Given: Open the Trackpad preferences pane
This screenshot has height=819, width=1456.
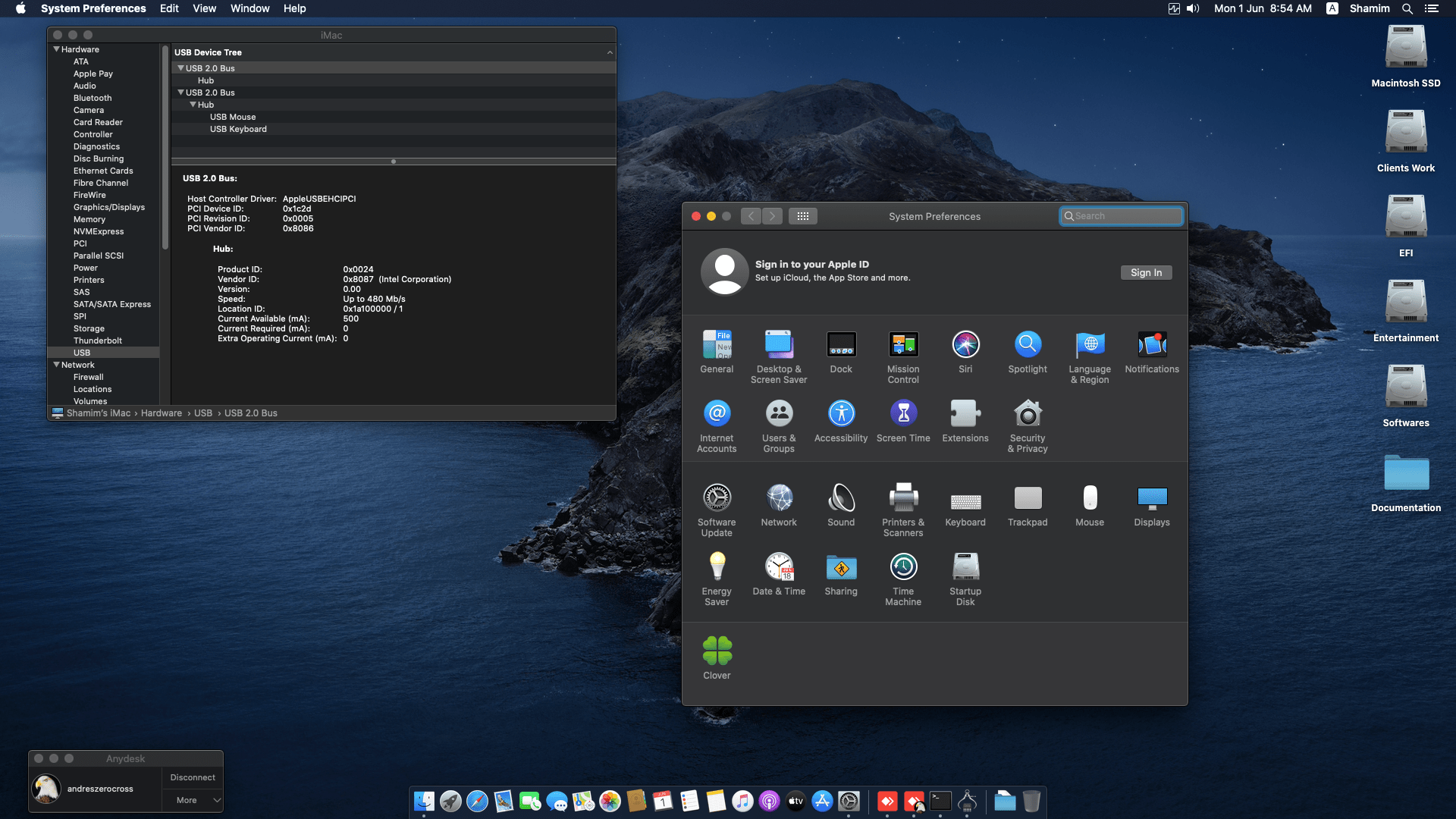Looking at the screenshot, I should pyautogui.click(x=1028, y=505).
